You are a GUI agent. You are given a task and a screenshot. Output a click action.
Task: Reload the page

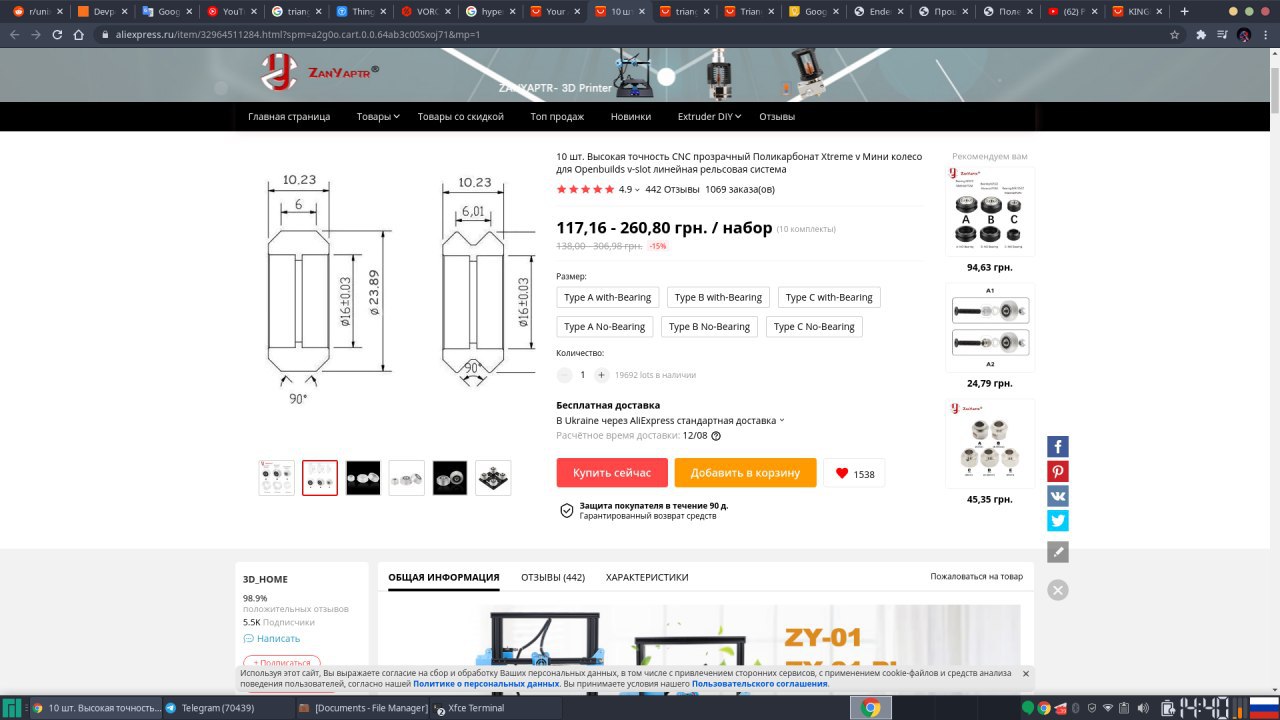[x=59, y=34]
